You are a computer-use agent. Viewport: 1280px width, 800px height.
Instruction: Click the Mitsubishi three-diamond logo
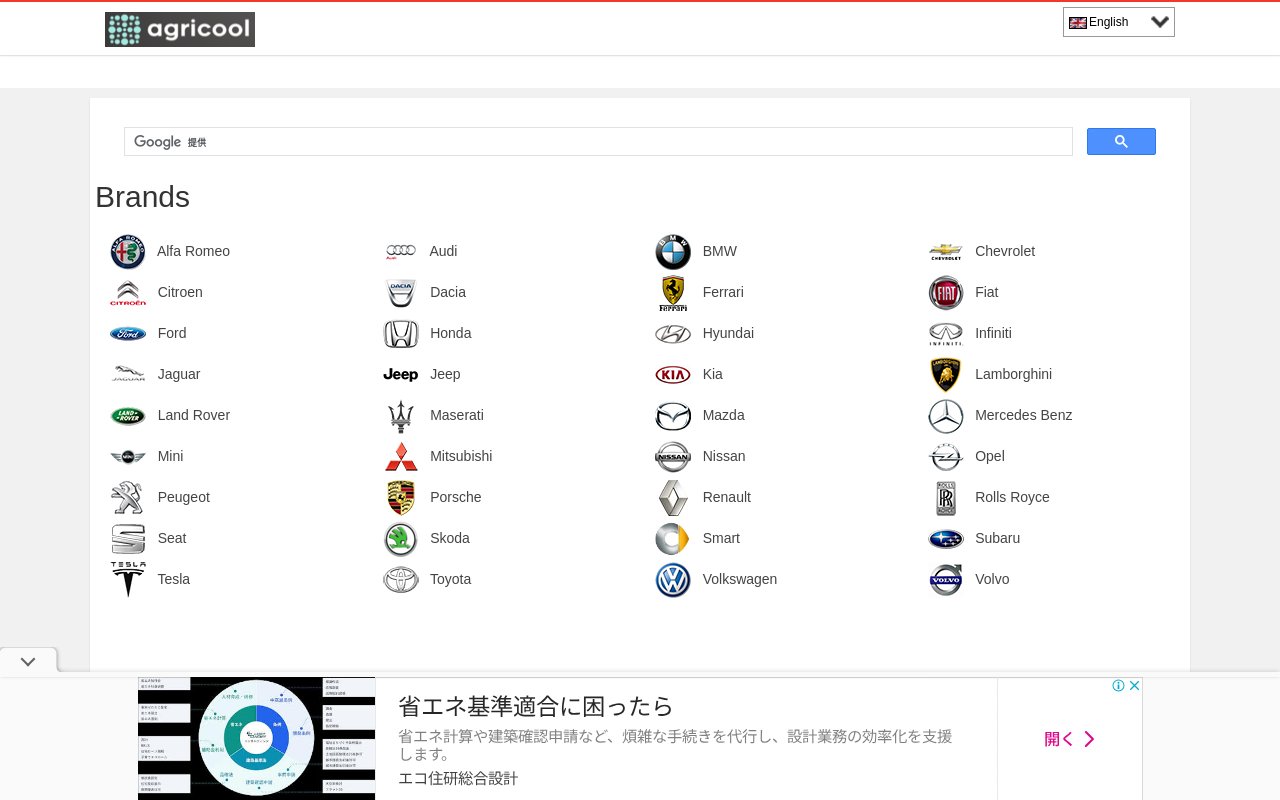(x=400, y=457)
